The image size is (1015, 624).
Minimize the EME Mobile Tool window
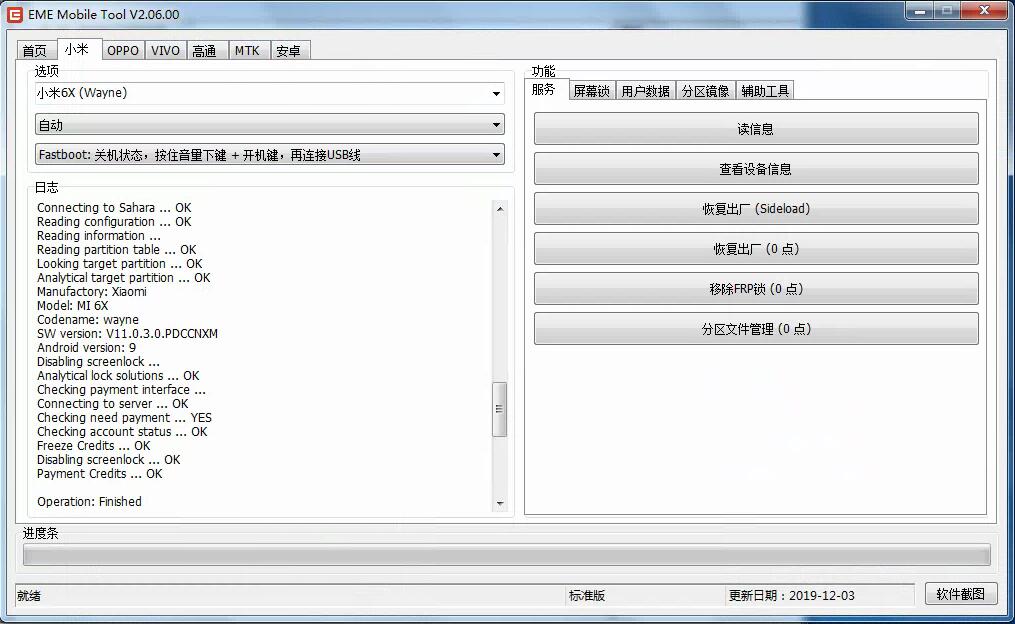[x=919, y=10]
